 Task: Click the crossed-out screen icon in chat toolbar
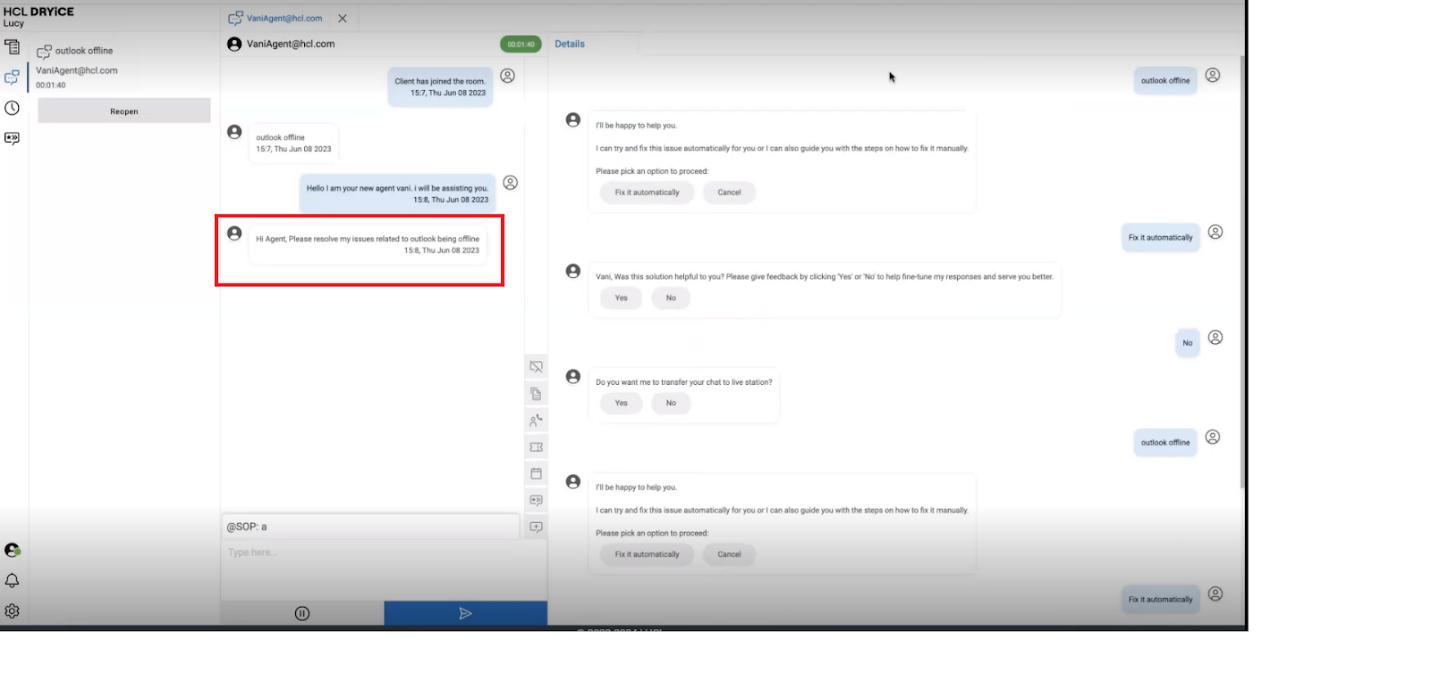536,367
